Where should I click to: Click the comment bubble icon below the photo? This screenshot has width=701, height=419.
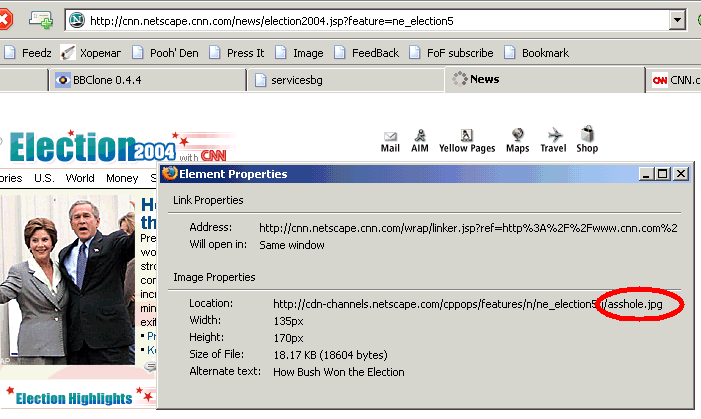click(x=151, y=367)
